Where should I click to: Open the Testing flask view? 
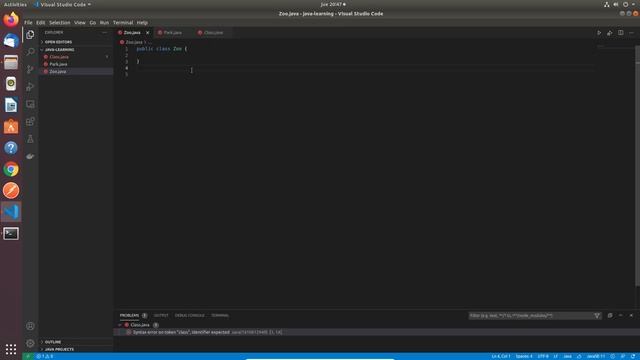click(x=30, y=139)
